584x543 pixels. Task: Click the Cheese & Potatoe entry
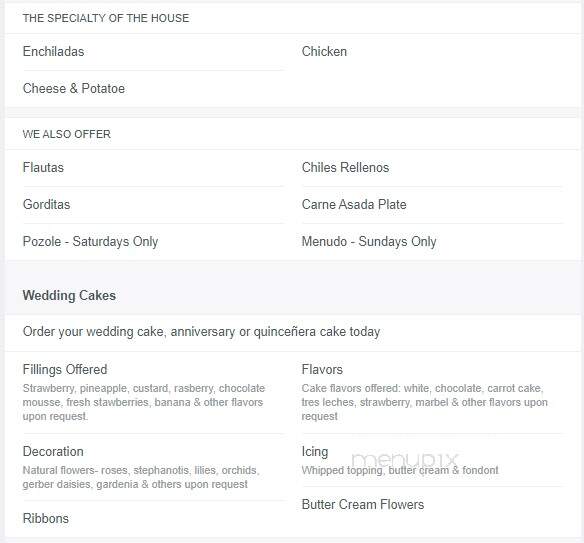(x=74, y=88)
